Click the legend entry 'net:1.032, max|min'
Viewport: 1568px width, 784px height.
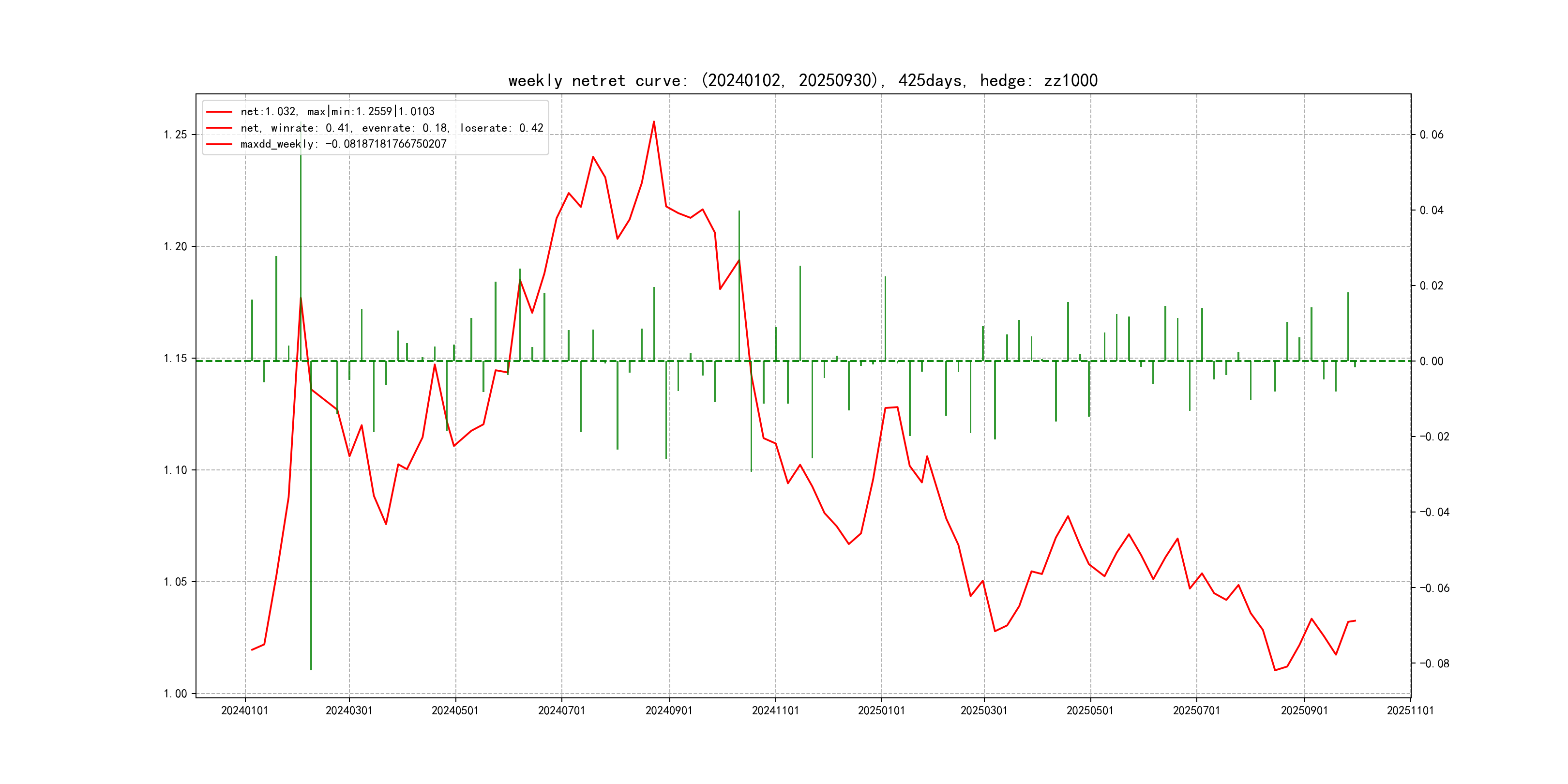(337, 111)
